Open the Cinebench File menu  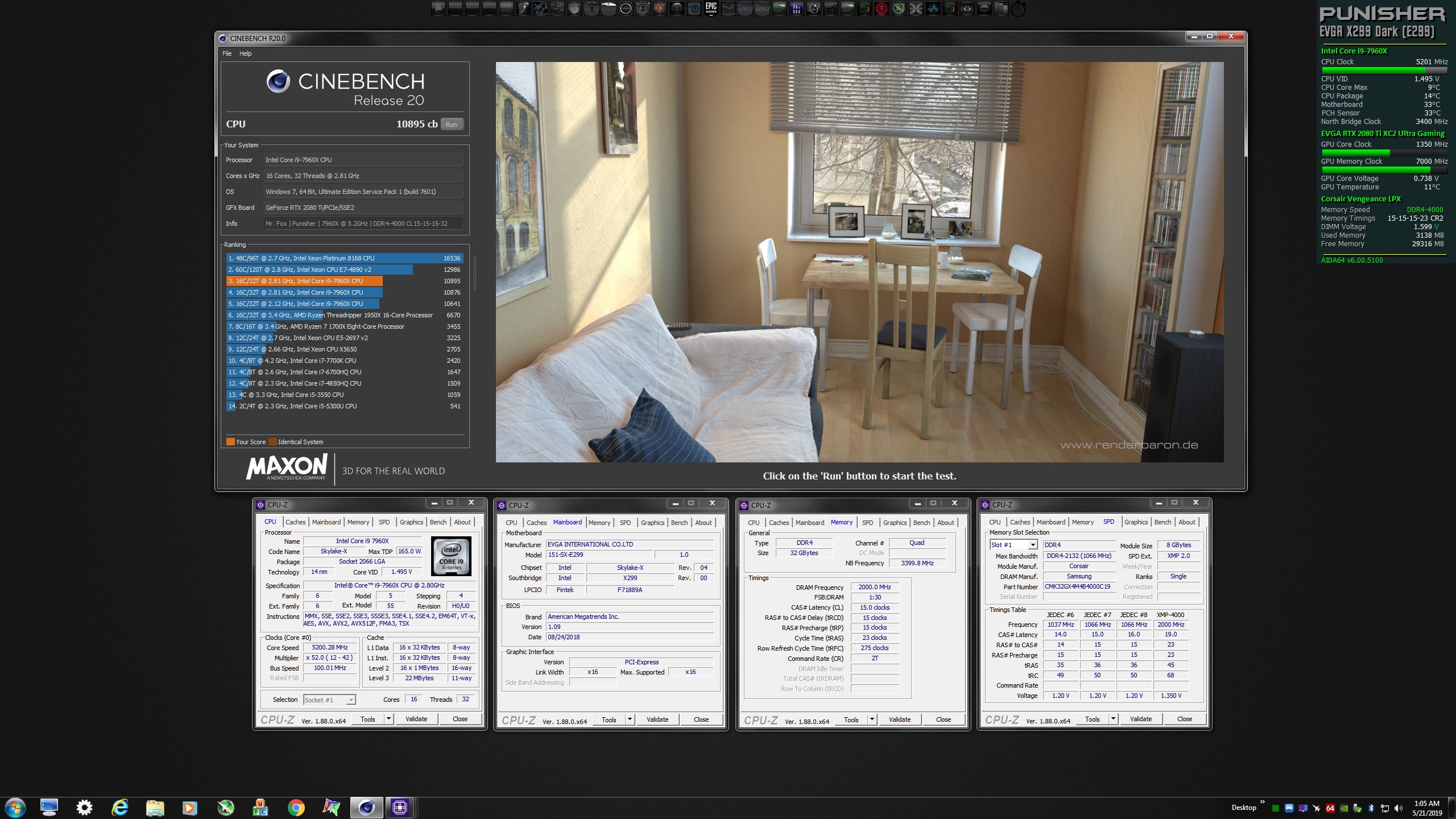[227, 53]
